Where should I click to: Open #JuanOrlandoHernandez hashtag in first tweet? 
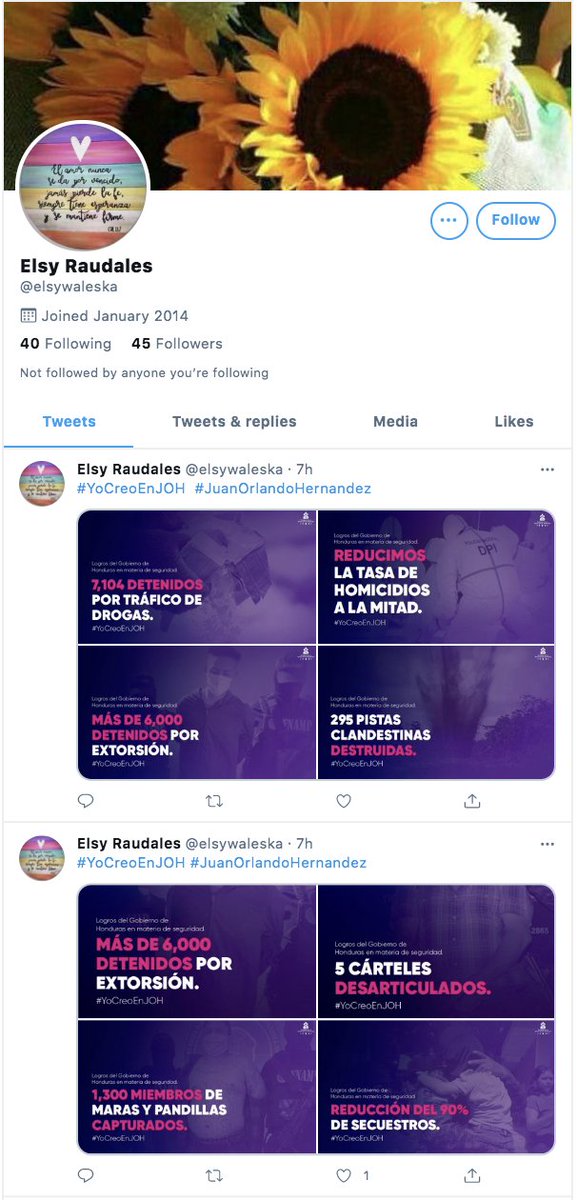coord(283,489)
